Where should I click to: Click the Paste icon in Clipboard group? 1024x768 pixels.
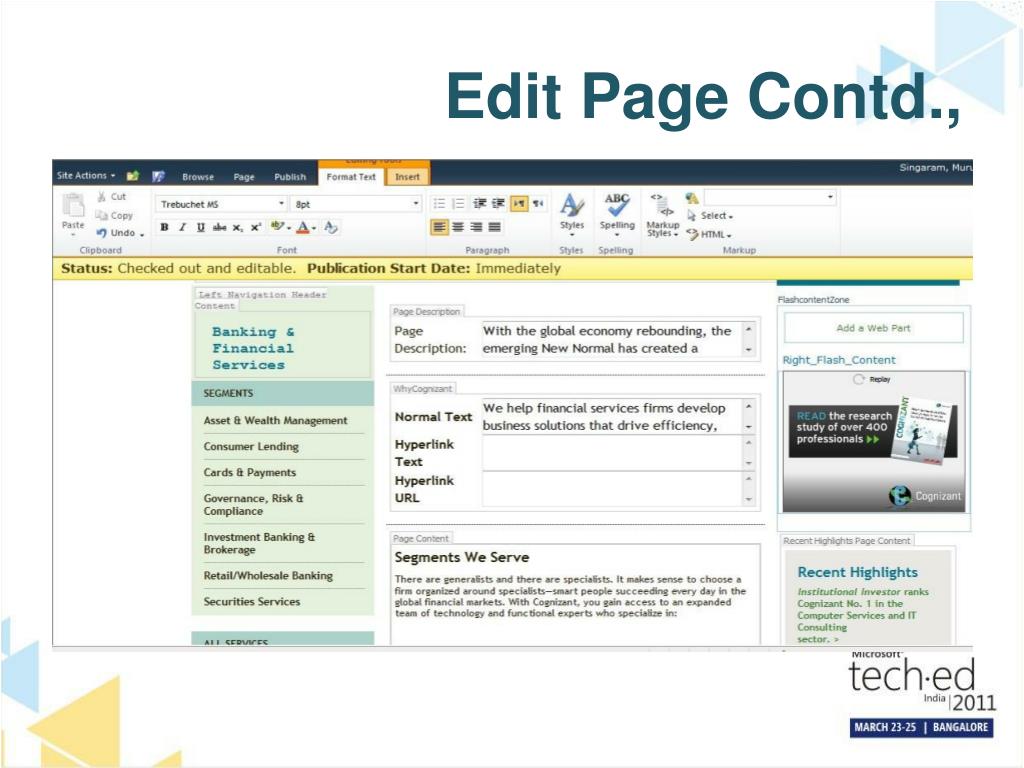tap(73, 205)
